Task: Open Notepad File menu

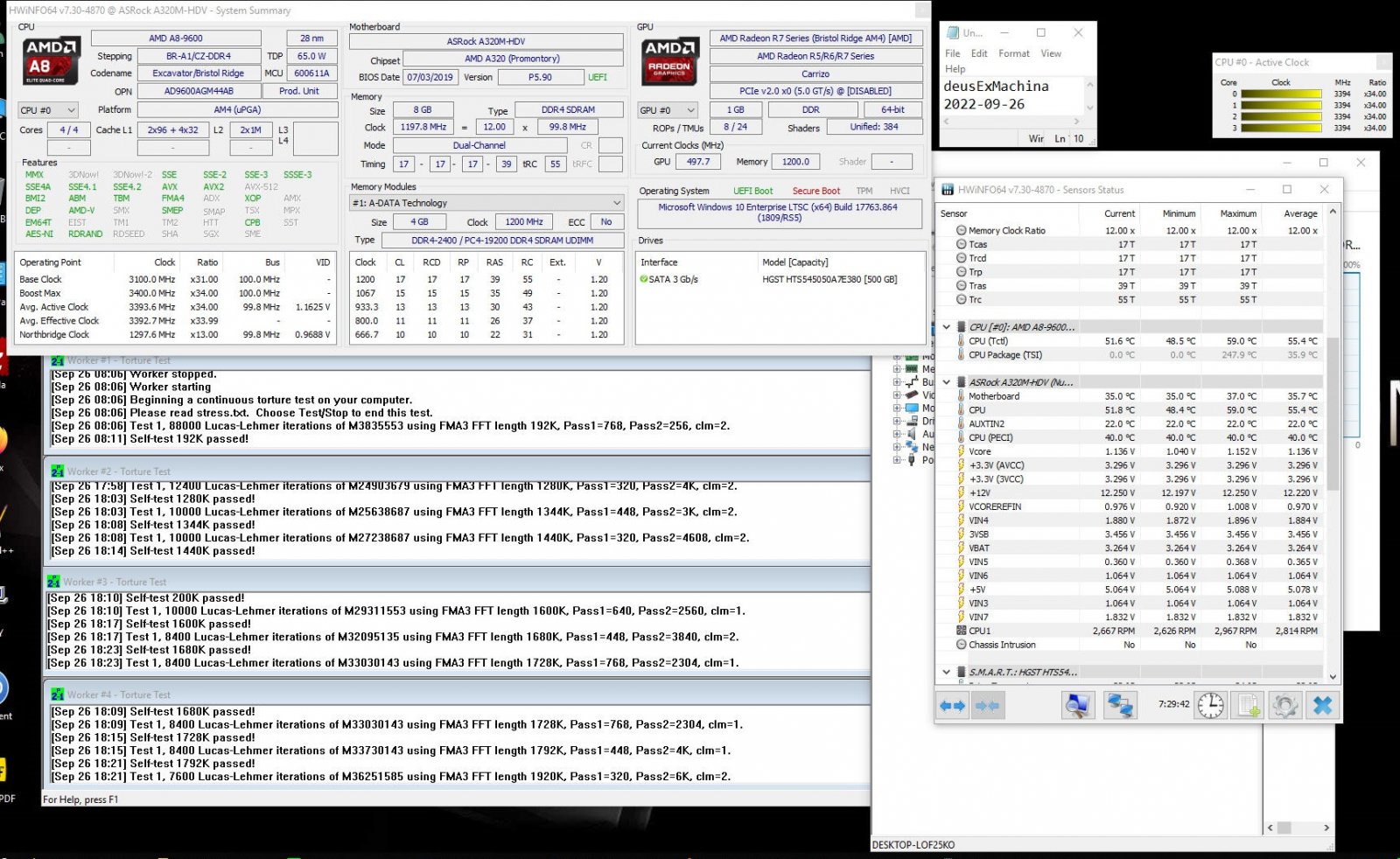Action: 952,53
